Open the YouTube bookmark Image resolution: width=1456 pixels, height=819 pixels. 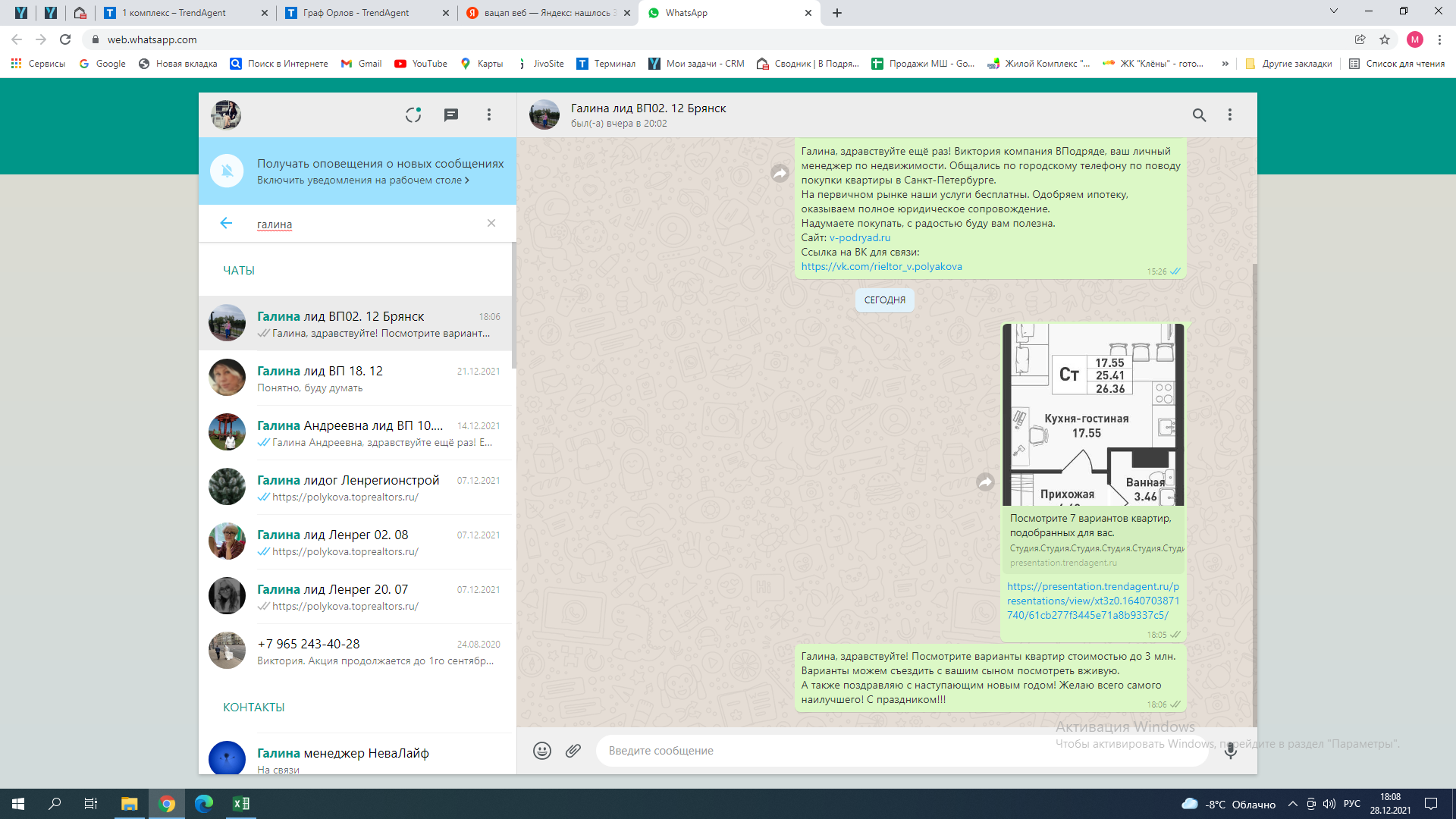(x=421, y=64)
